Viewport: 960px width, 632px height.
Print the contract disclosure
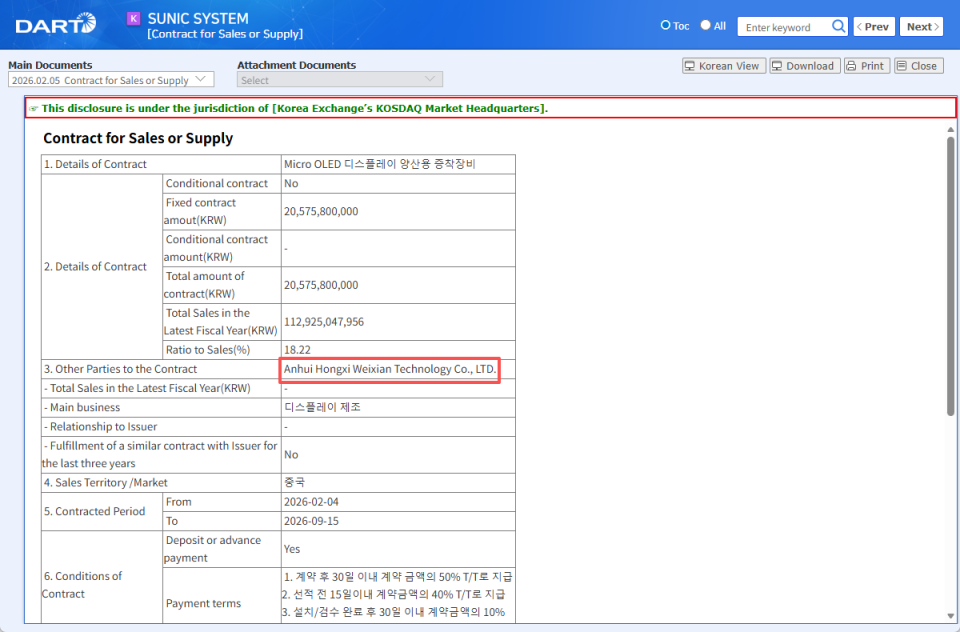coord(865,66)
